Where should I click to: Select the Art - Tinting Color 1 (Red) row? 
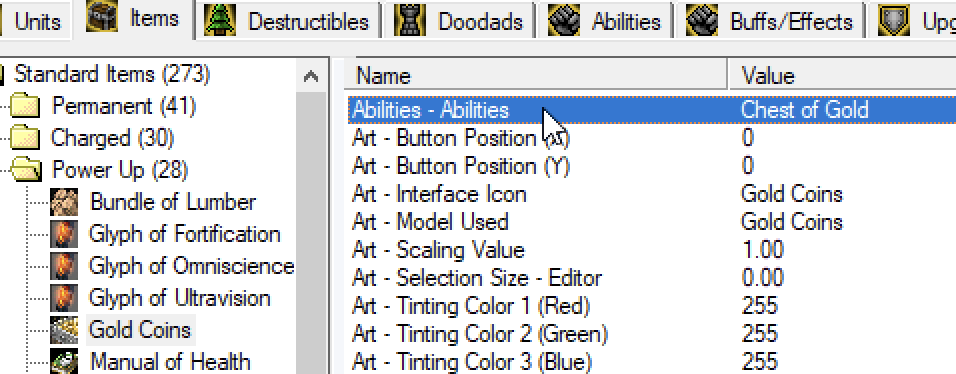652,306
